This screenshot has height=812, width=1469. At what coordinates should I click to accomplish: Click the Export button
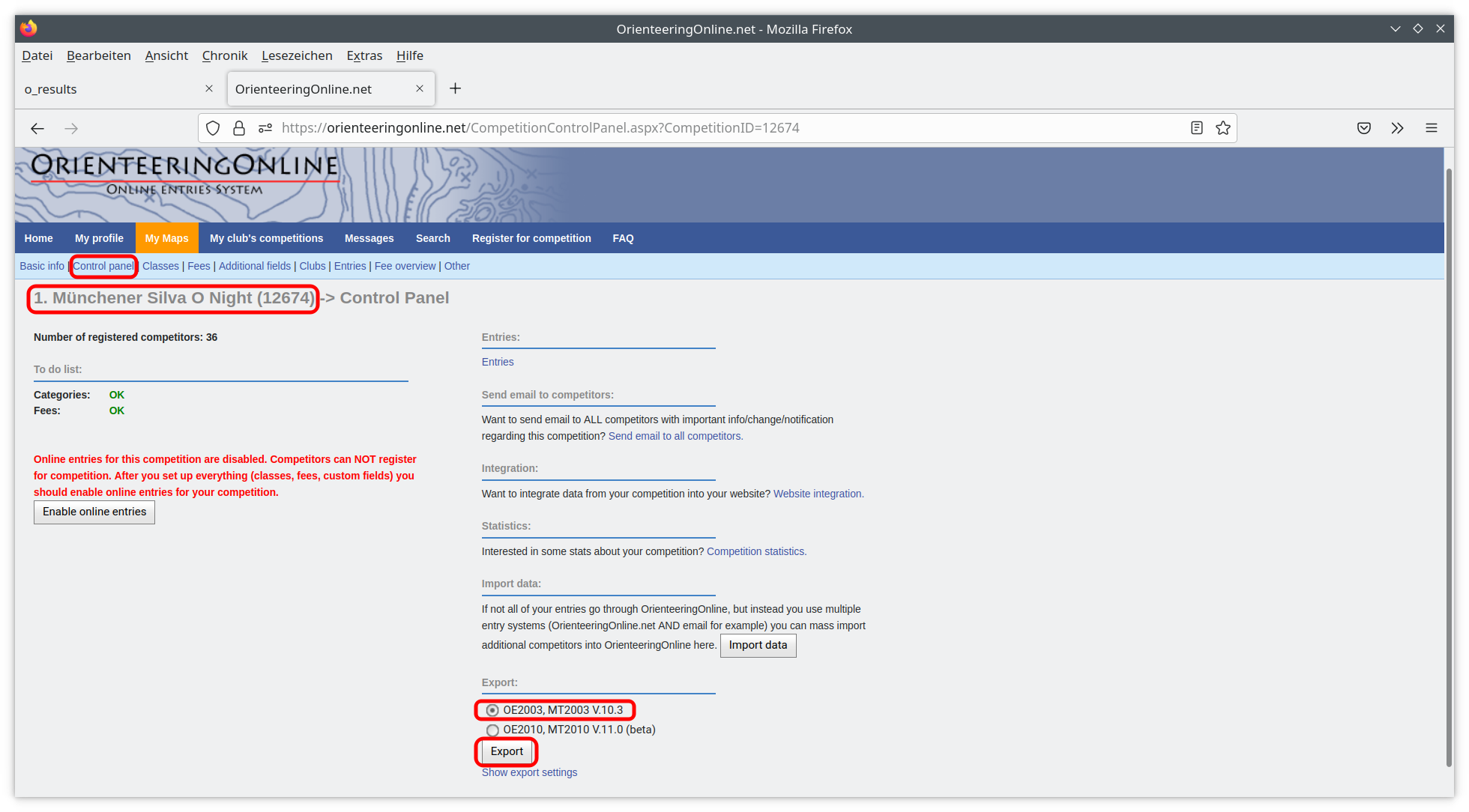(507, 751)
